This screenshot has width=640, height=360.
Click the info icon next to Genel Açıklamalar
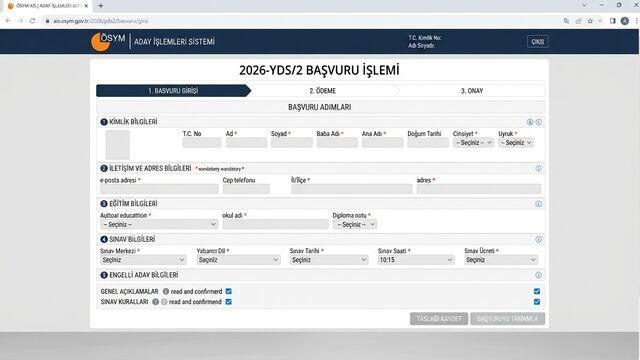166,291
